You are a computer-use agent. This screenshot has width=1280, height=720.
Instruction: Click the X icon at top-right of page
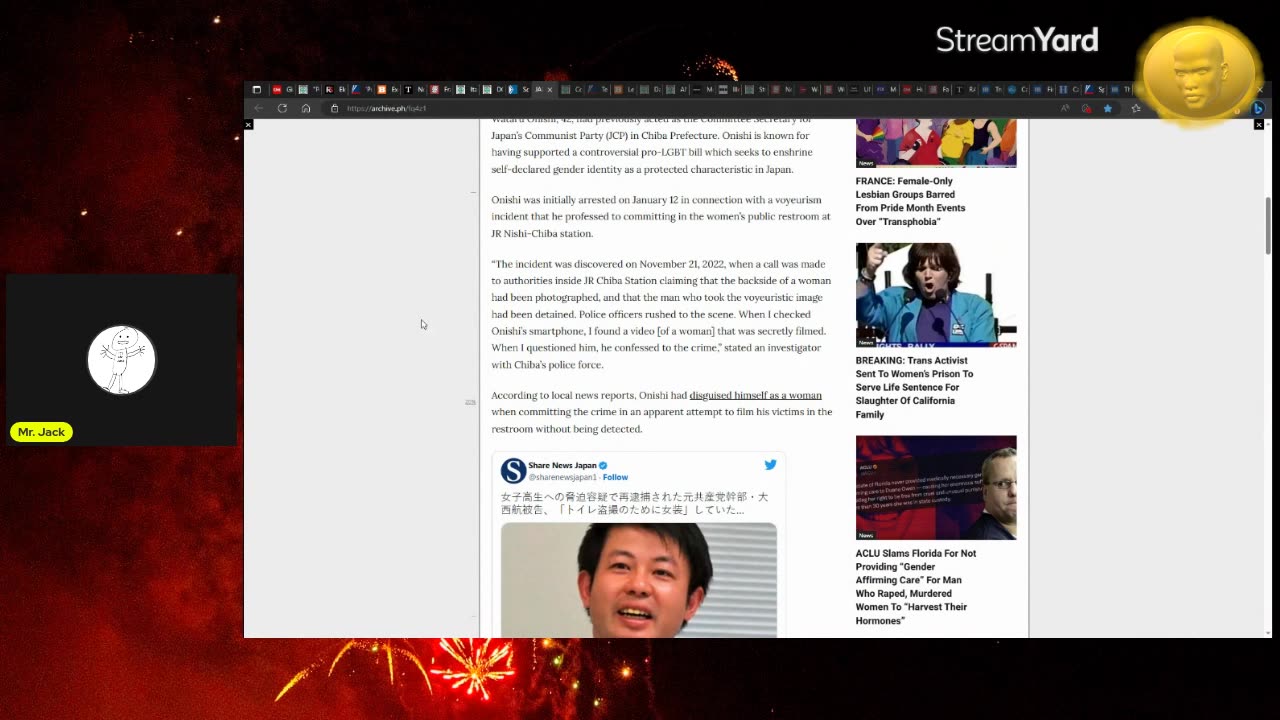pos(1259,125)
